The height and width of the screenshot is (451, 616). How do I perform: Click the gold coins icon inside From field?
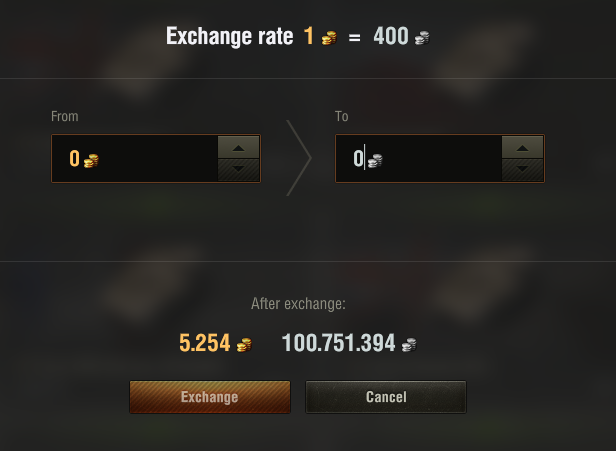pos(91,160)
